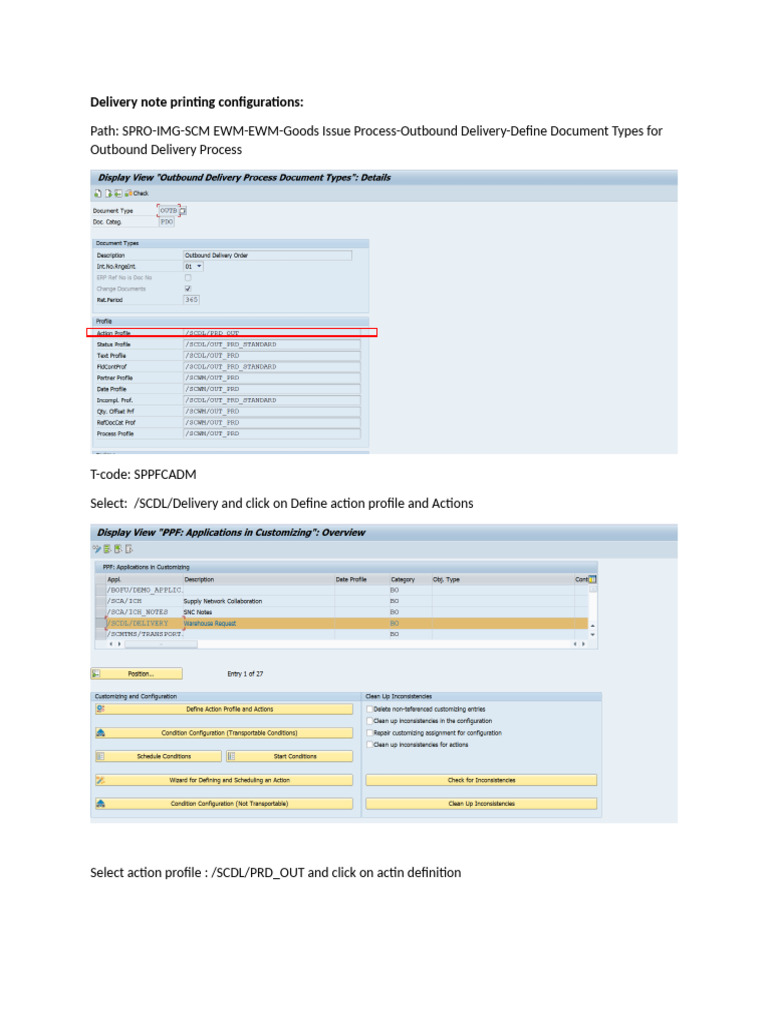Click the Status Profile field value

[x=272, y=344]
